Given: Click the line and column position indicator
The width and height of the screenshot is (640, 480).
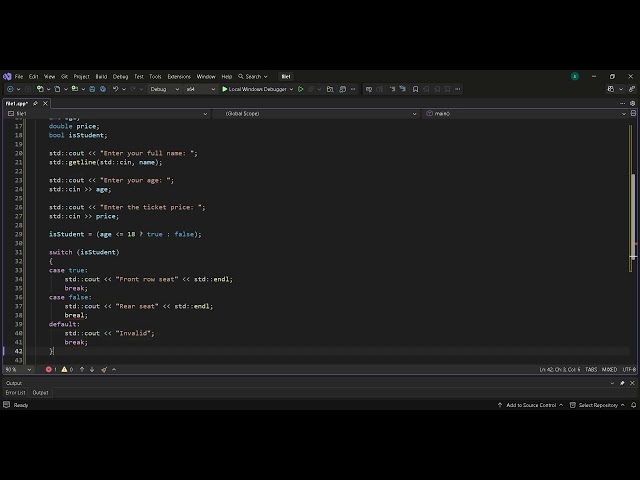Looking at the screenshot, I should 560,369.
